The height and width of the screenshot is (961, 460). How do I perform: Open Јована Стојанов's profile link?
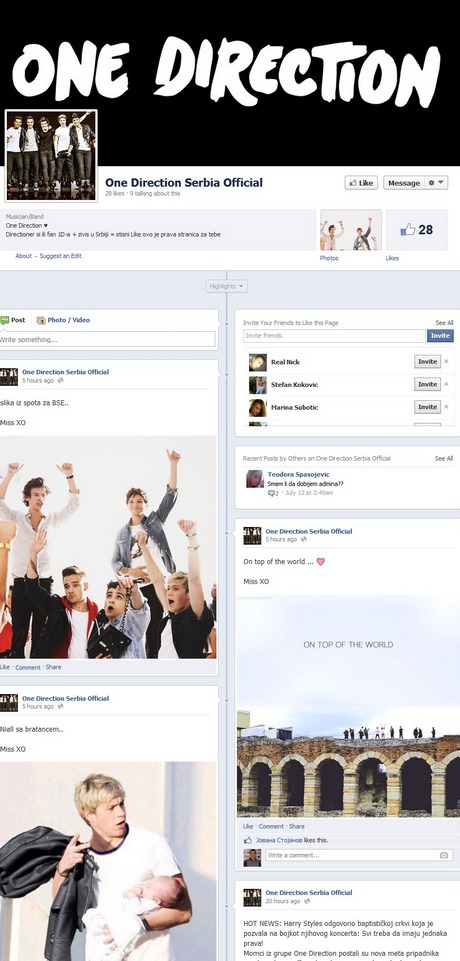[278, 840]
